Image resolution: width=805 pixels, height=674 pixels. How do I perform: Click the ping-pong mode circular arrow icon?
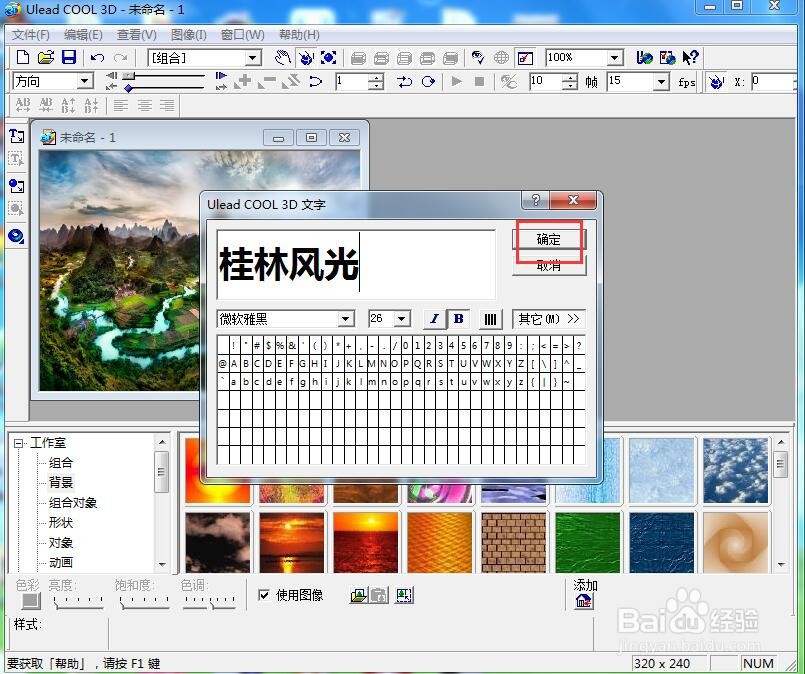tap(428, 81)
